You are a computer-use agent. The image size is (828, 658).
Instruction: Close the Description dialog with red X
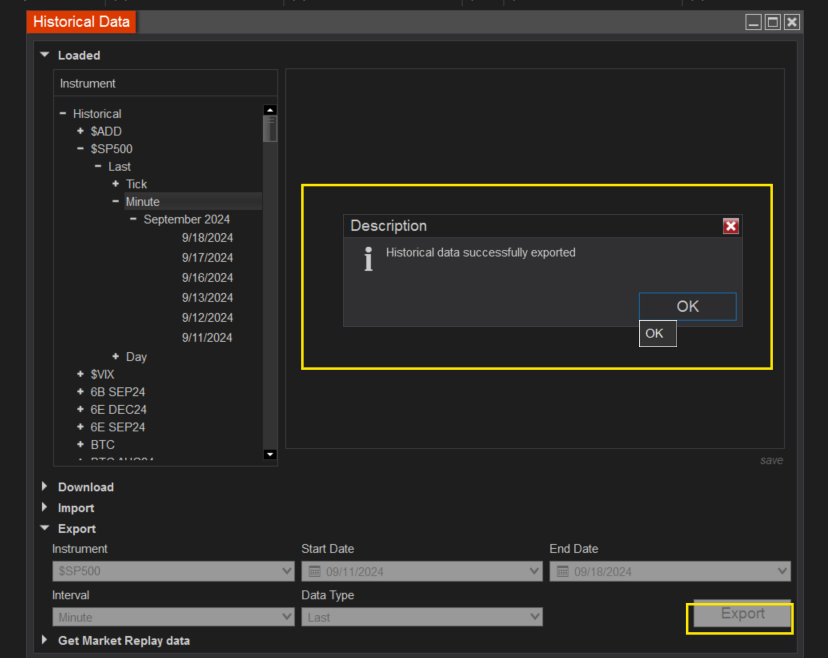pos(730,226)
